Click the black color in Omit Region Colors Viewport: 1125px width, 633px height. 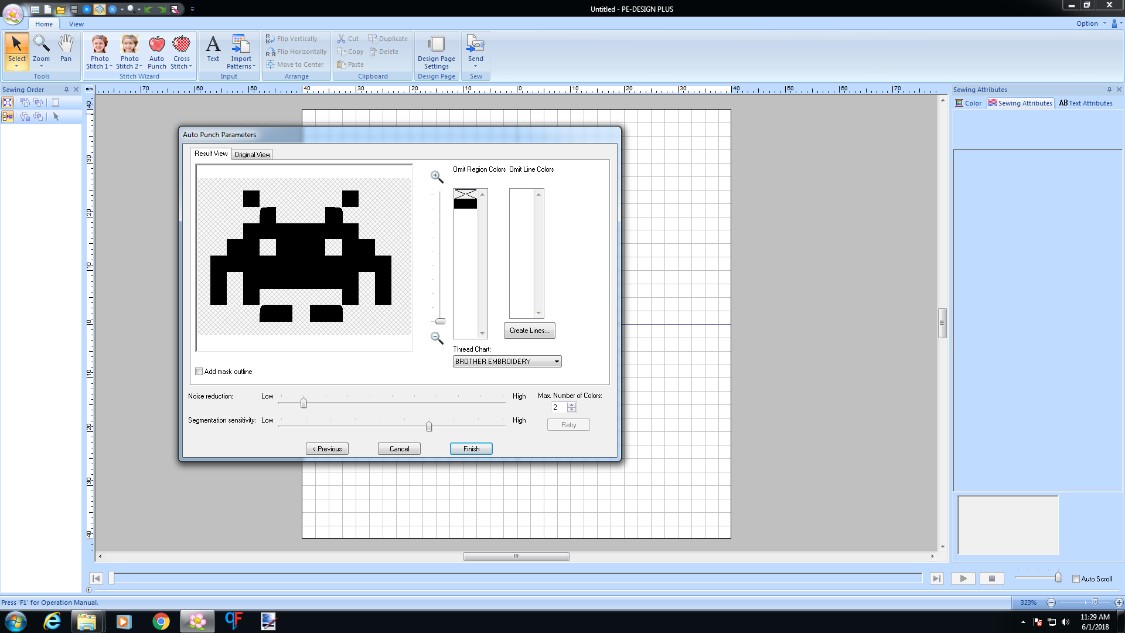pyautogui.click(x=465, y=204)
